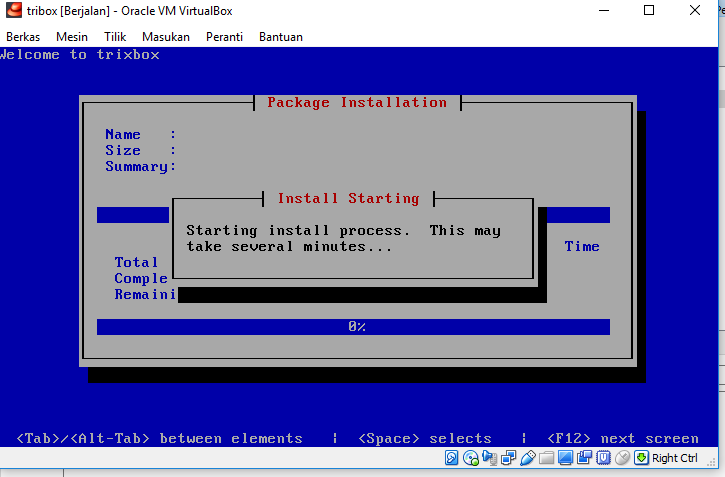Click the '<Tab>/<Alt-Tab> between elements' hint

click(x=160, y=438)
